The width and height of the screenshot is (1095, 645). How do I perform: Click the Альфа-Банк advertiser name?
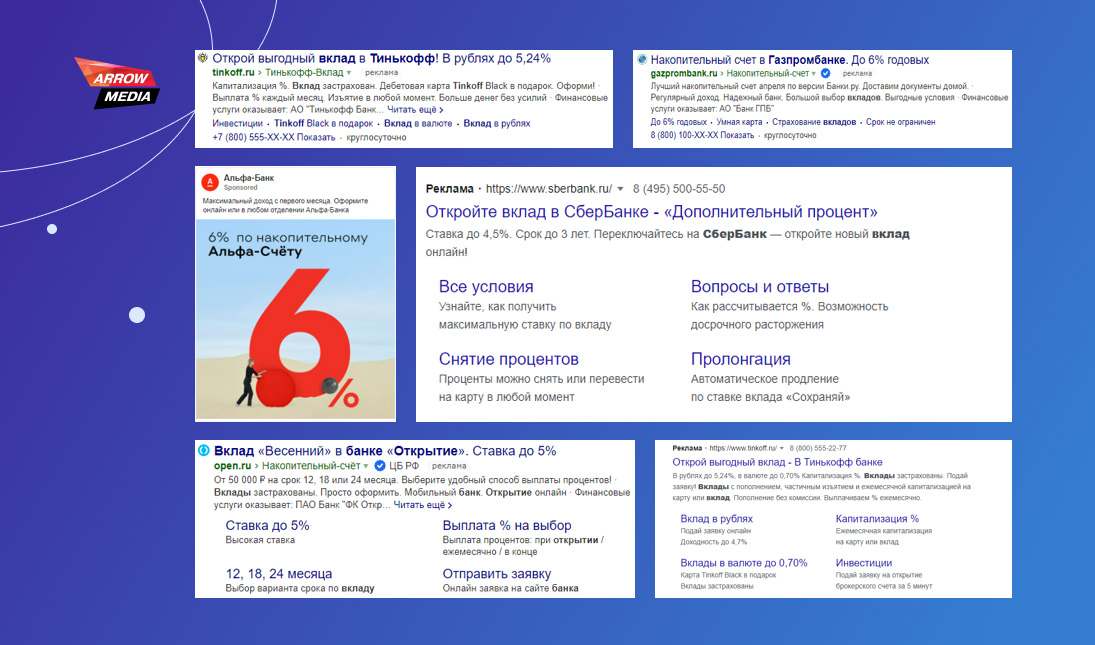[249, 178]
